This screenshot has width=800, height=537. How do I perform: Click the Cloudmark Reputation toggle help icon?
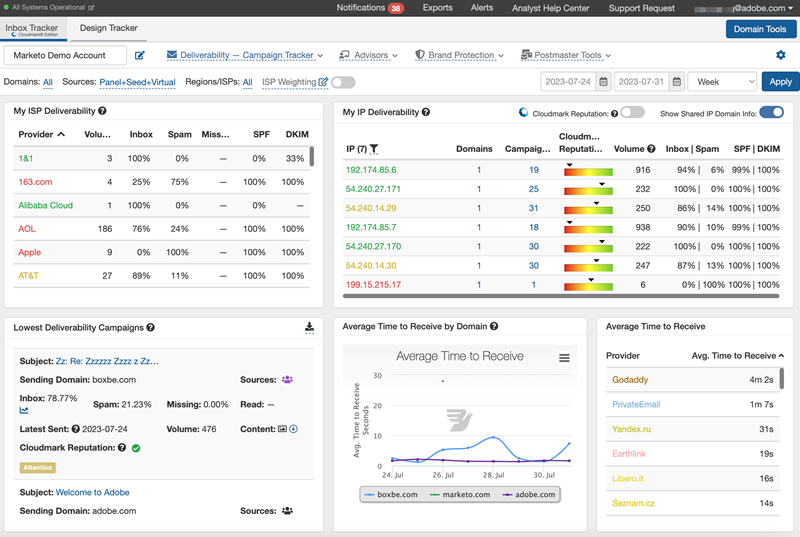(x=614, y=114)
